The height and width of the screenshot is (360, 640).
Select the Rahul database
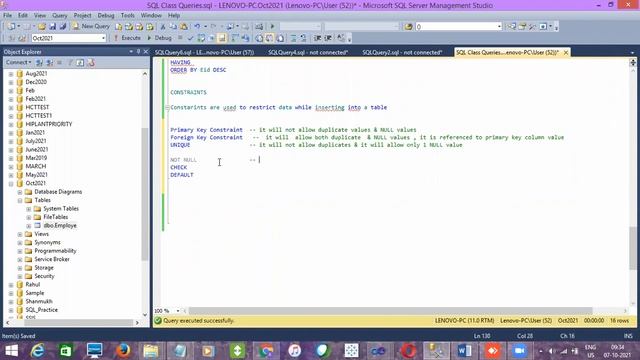33,284
